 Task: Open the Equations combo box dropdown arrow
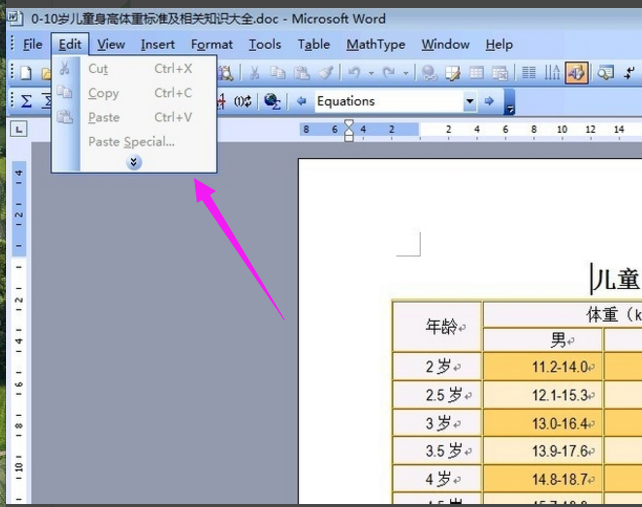click(x=469, y=101)
